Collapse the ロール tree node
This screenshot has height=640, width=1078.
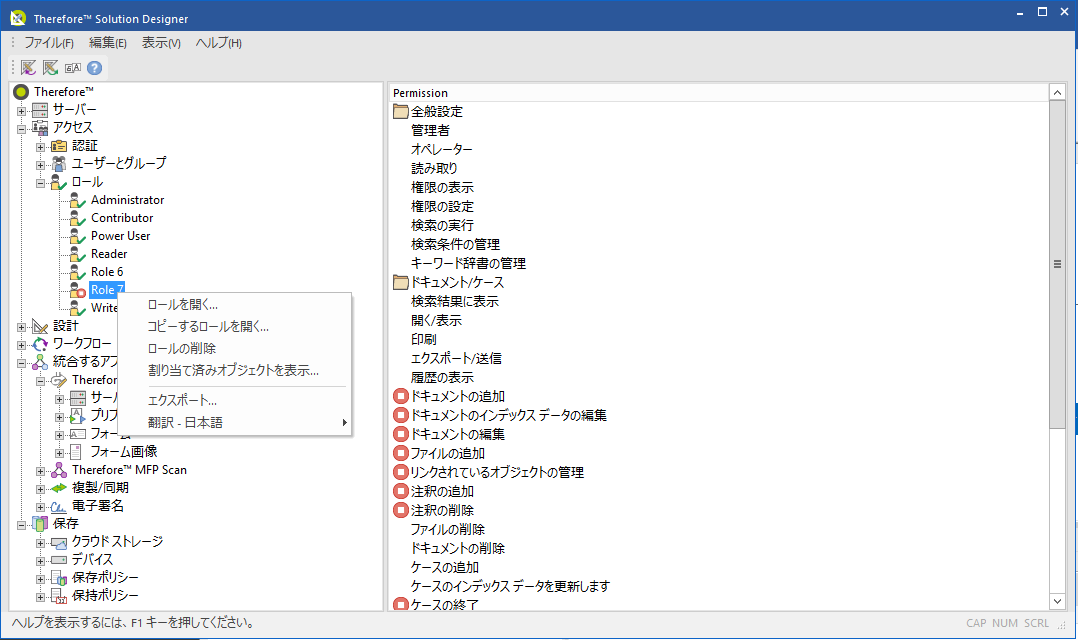pos(41,183)
